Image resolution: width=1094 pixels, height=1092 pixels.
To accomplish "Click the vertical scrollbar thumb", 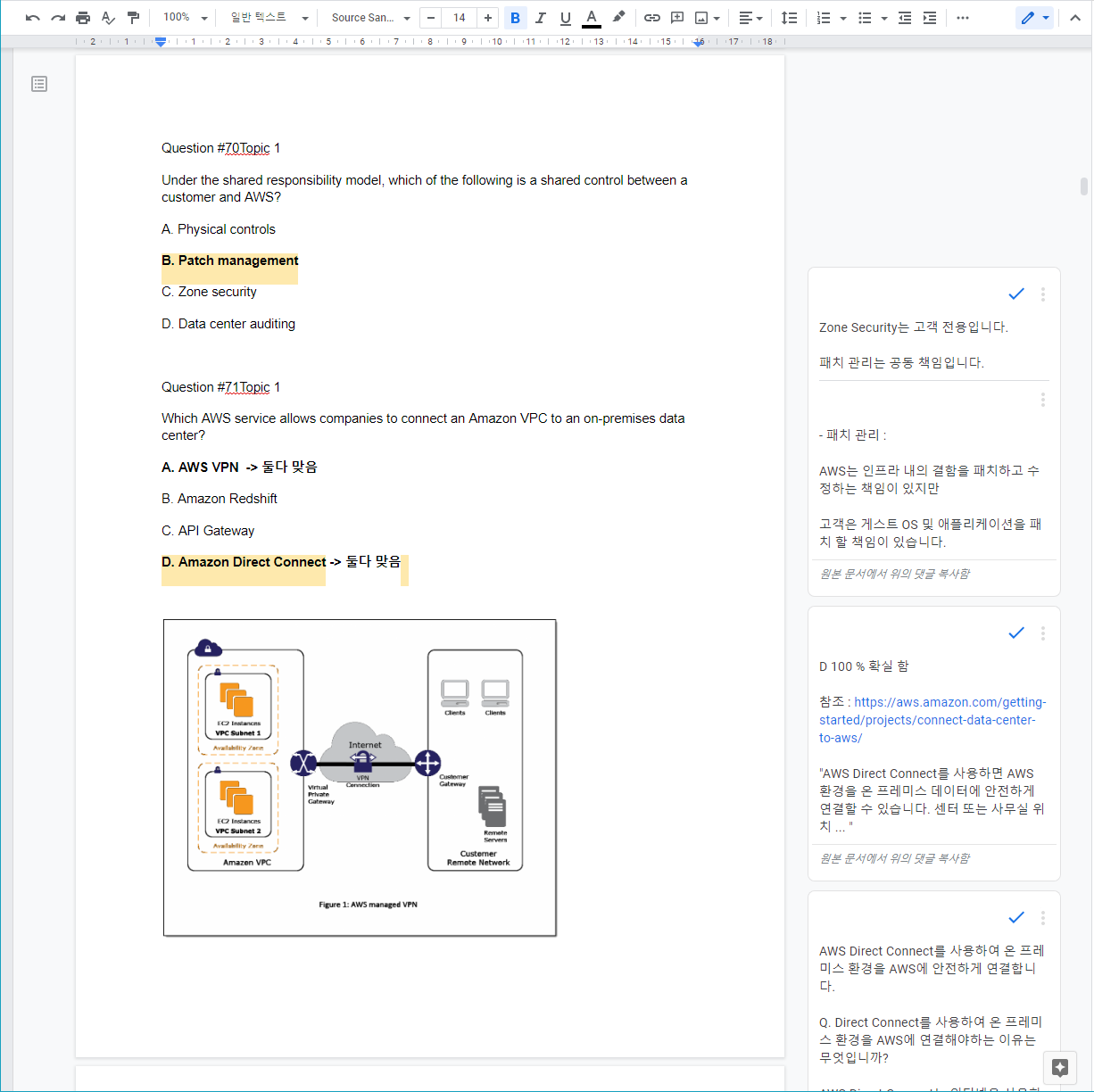I will pyautogui.click(x=1084, y=186).
